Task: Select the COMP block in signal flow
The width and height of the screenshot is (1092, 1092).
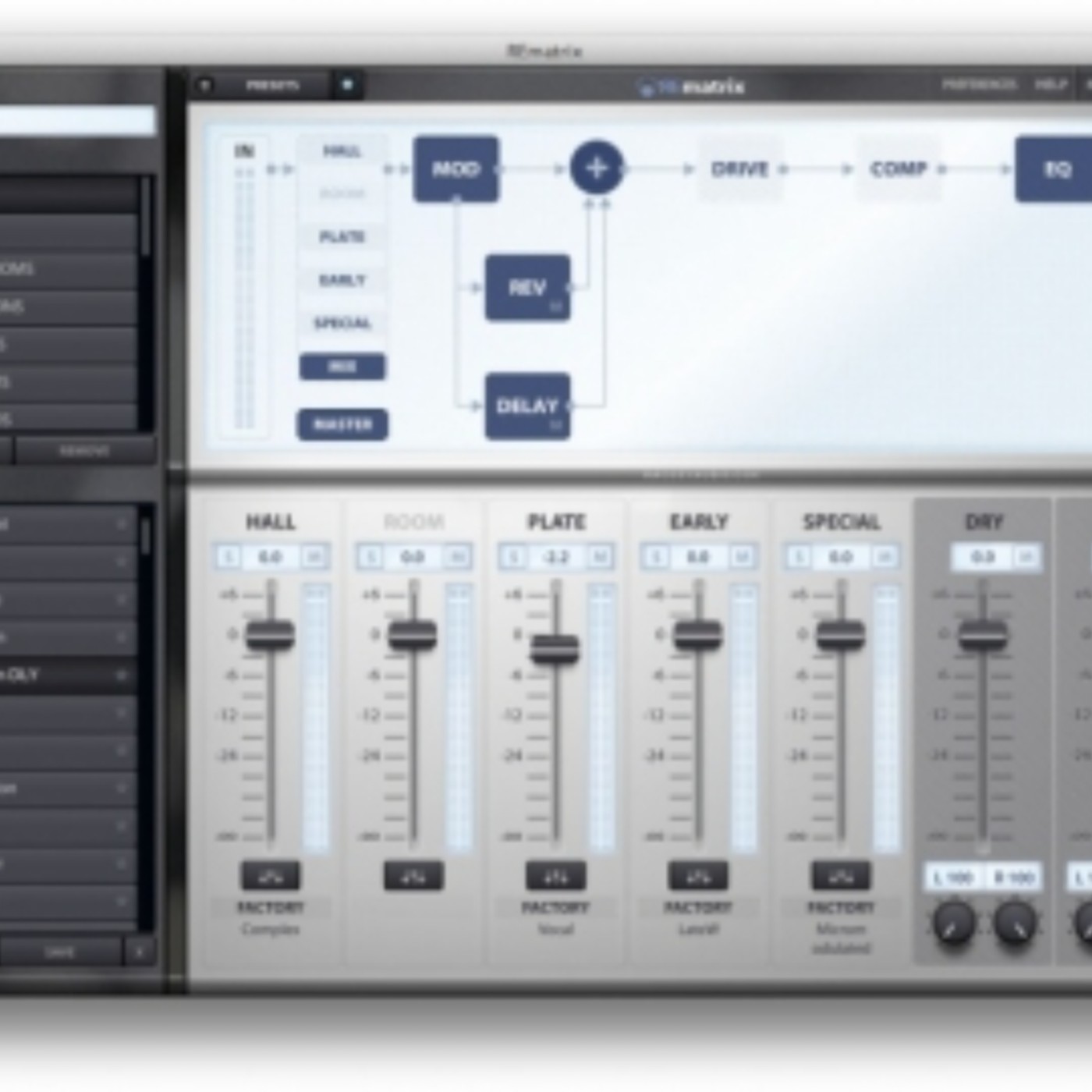Action: coord(898,168)
